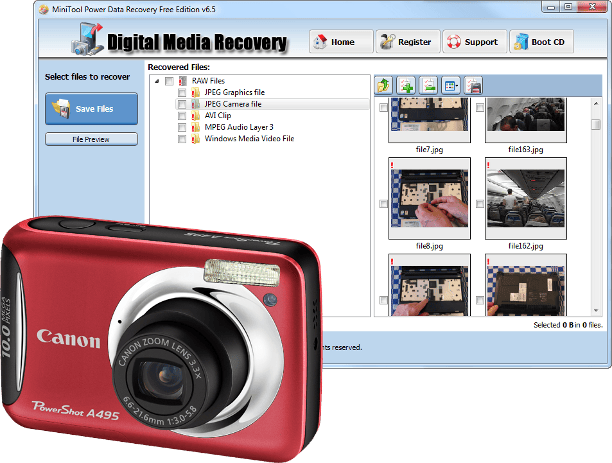
Task: Open the Support button
Action: [475, 41]
